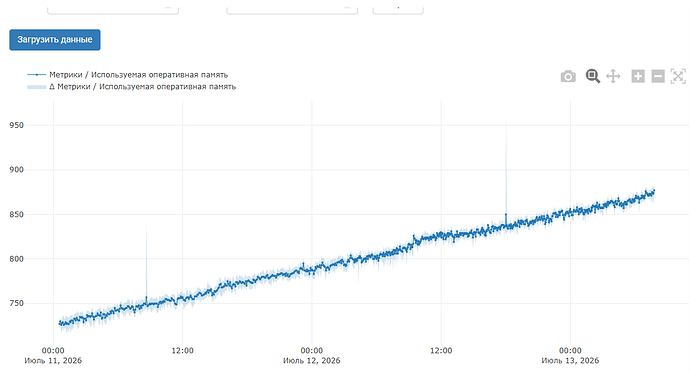Zoom in with the plus icon
Image resolution: width=690 pixels, height=377 pixels.
point(638,76)
